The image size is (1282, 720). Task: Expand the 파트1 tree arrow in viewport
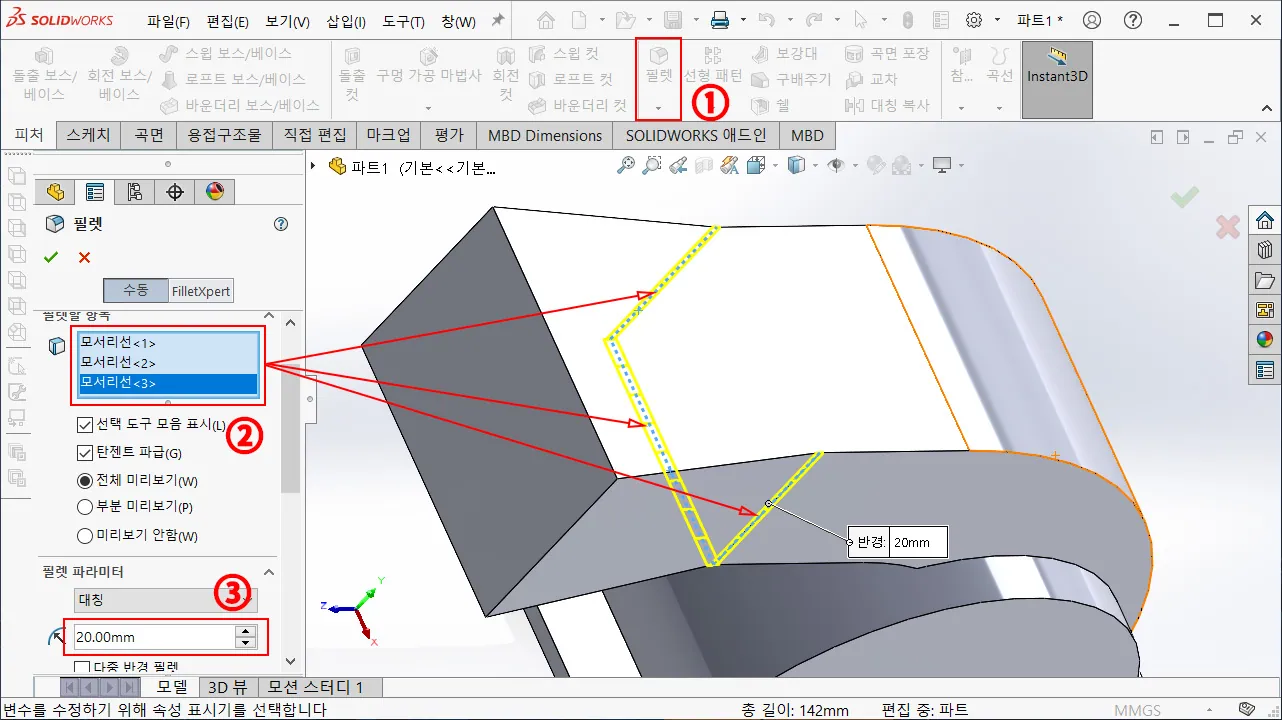314,166
